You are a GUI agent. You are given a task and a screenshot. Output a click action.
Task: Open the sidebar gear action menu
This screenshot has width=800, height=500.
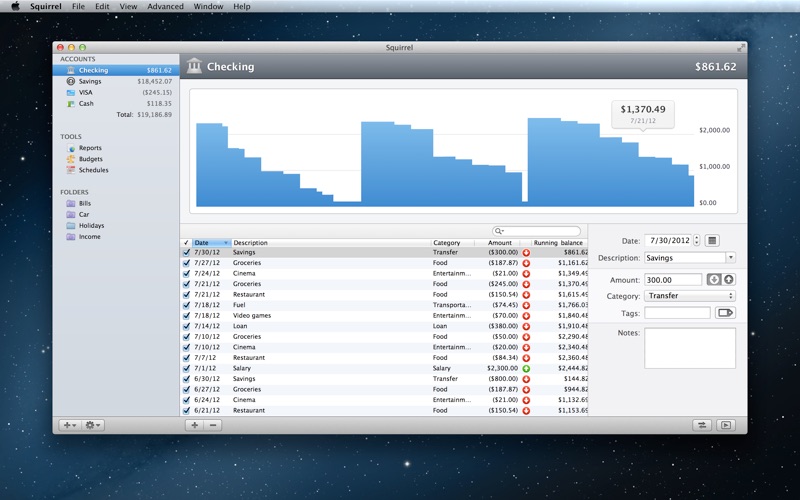pos(94,425)
